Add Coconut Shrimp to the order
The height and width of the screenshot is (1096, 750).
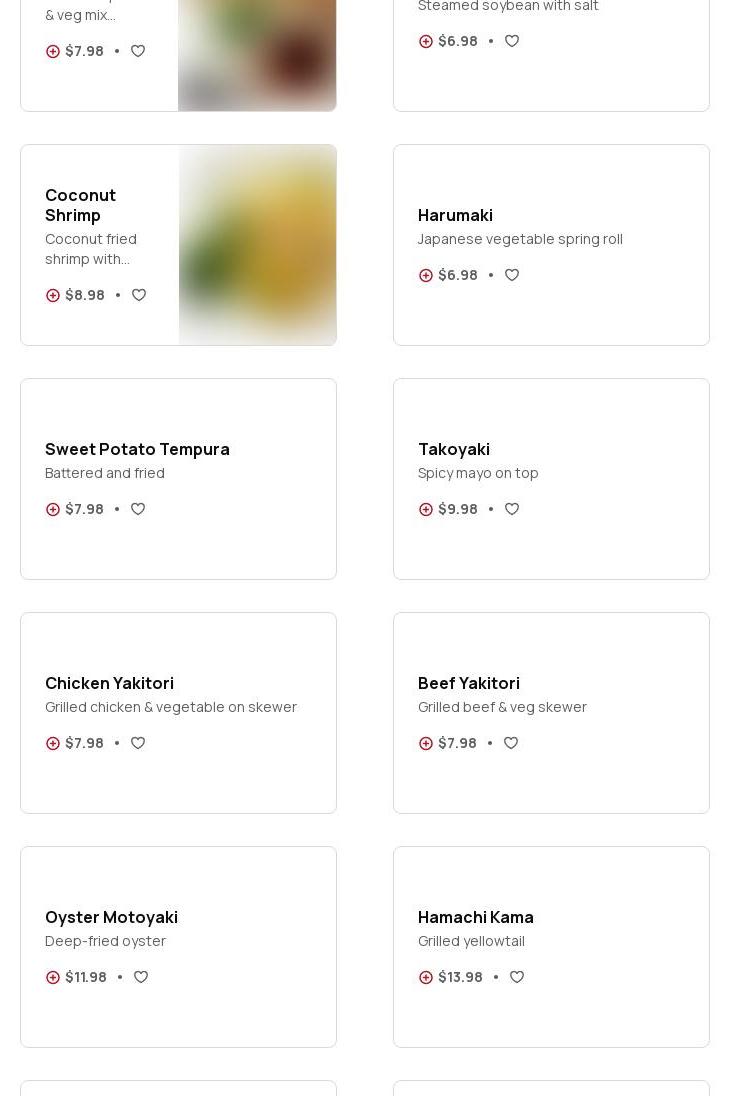tap(53, 295)
